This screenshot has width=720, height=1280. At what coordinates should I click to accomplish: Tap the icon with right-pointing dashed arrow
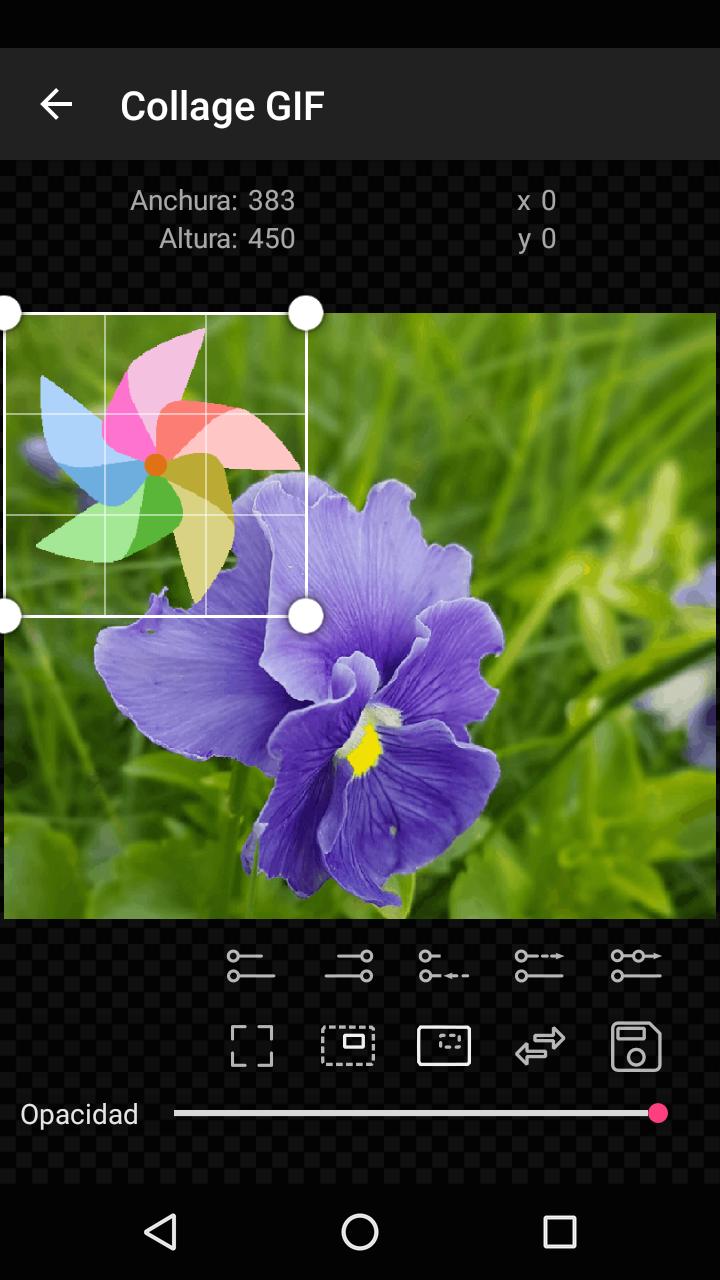(540, 966)
